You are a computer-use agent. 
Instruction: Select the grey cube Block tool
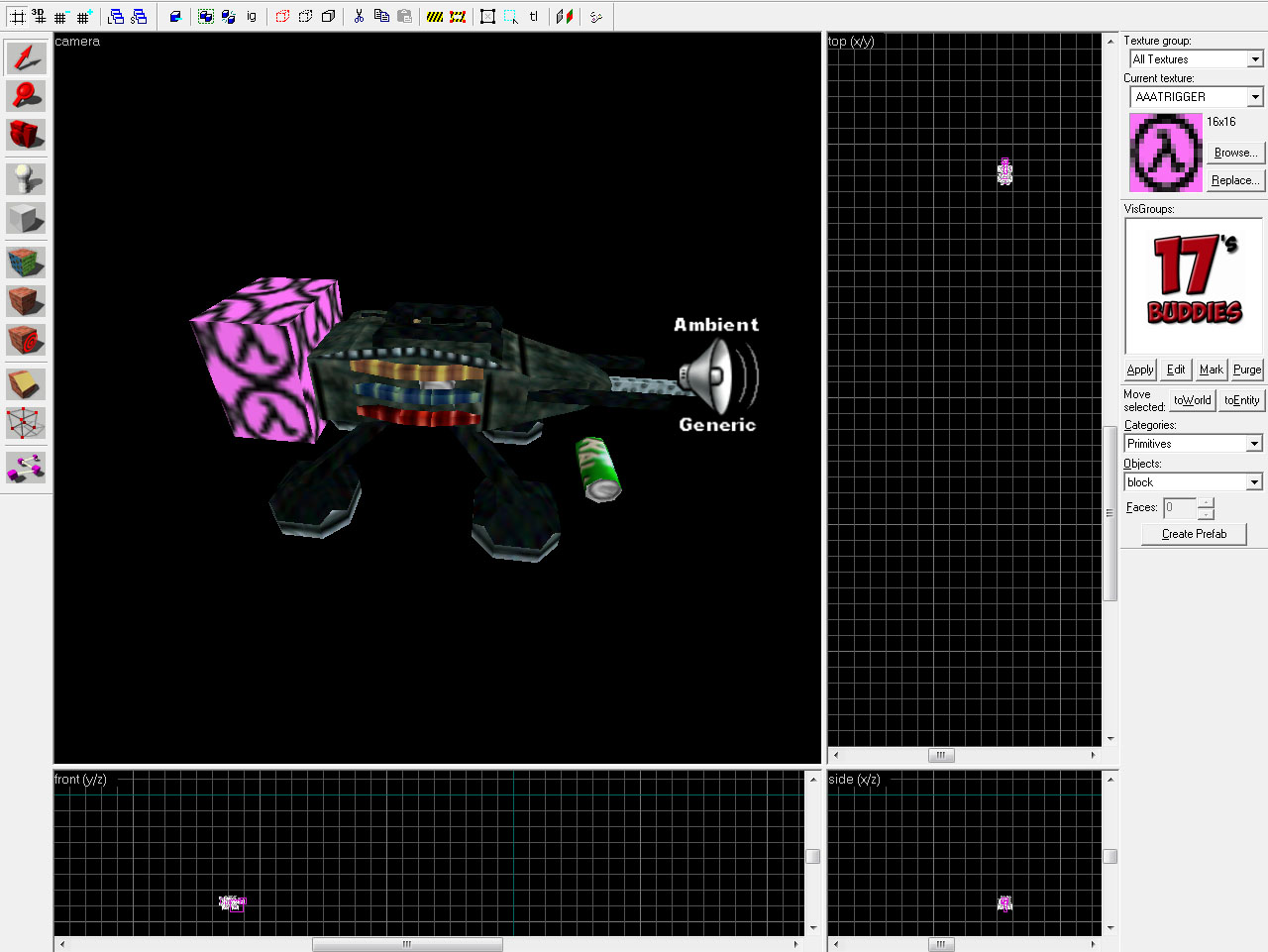[x=26, y=218]
